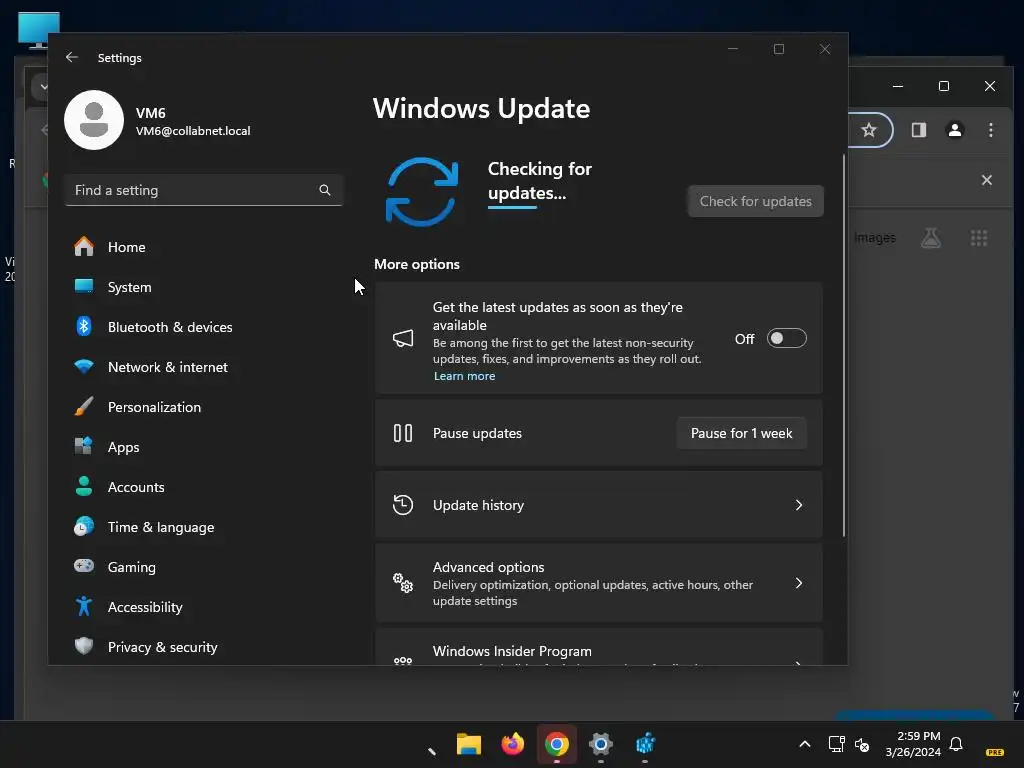Click the Time & language globe icon
This screenshot has width=1024, height=768.
point(84,526)
